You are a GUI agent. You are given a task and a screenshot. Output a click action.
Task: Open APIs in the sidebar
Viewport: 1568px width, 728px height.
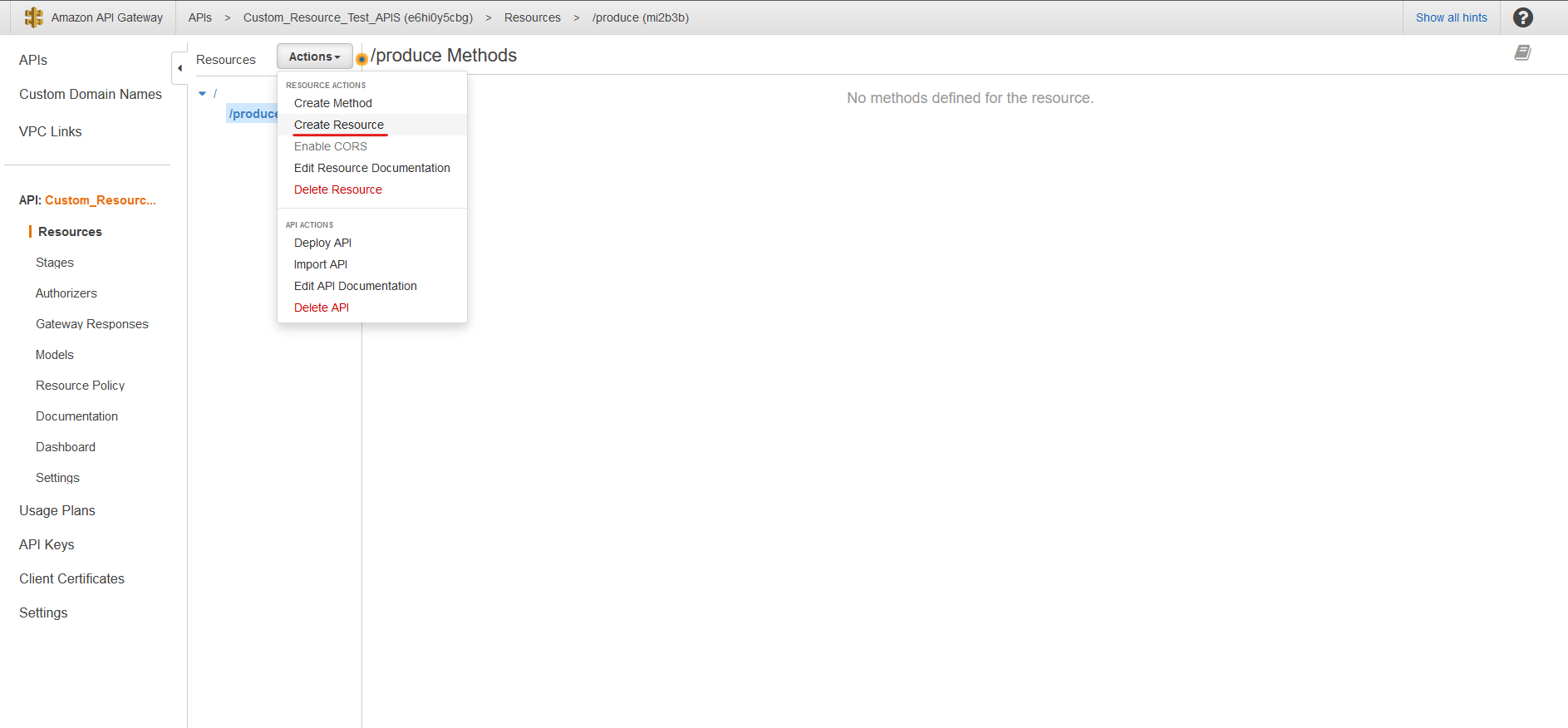coord(33,60)
